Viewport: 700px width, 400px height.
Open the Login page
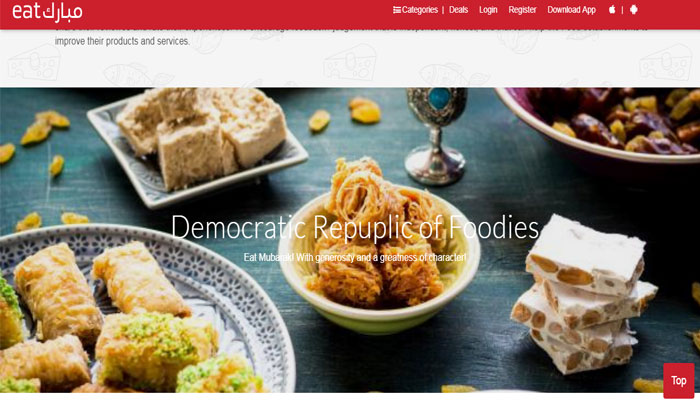click(488, 10)
